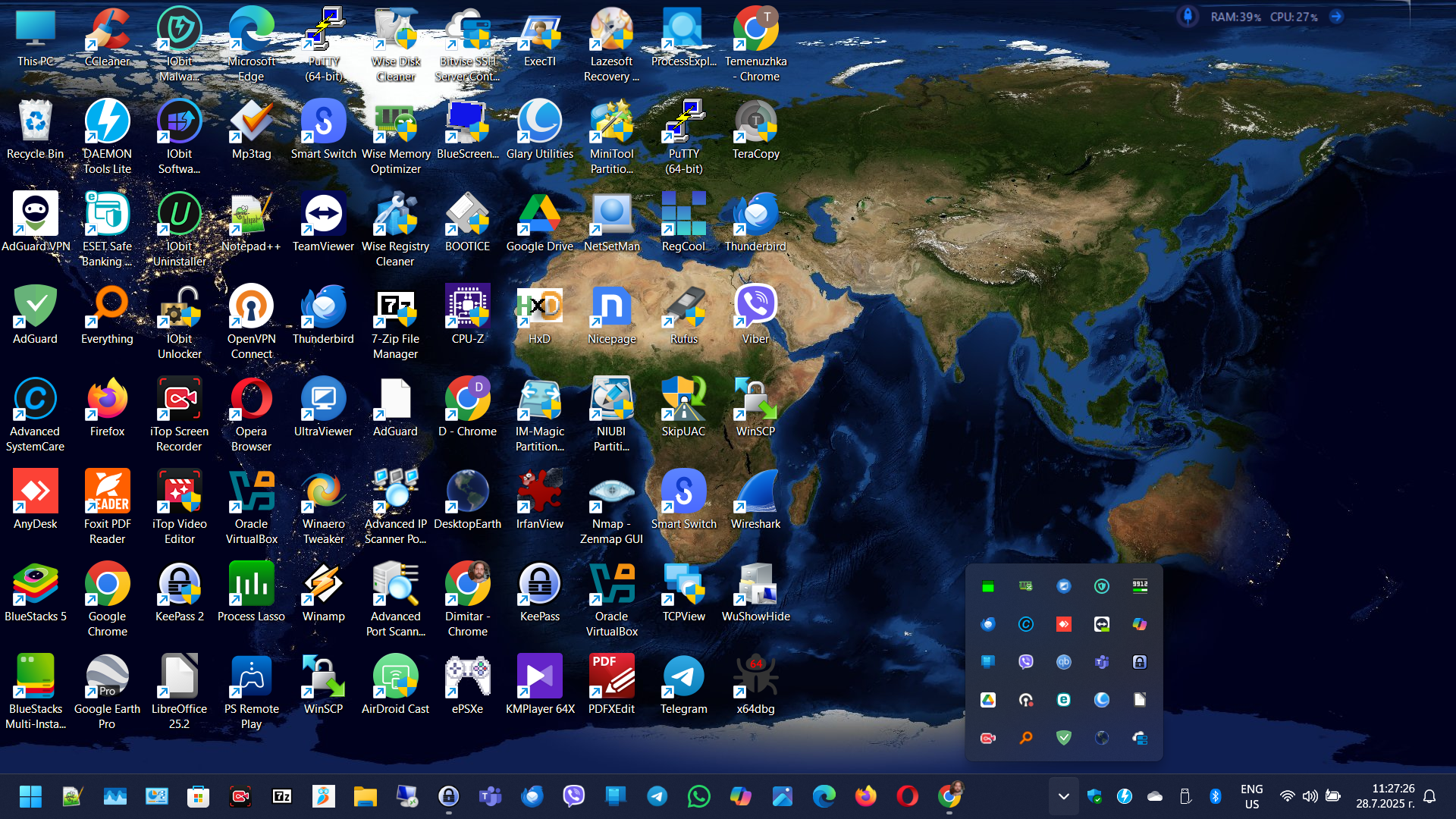
Task: Open the taskbar clock and date
Action: (x=1385, y=796)
